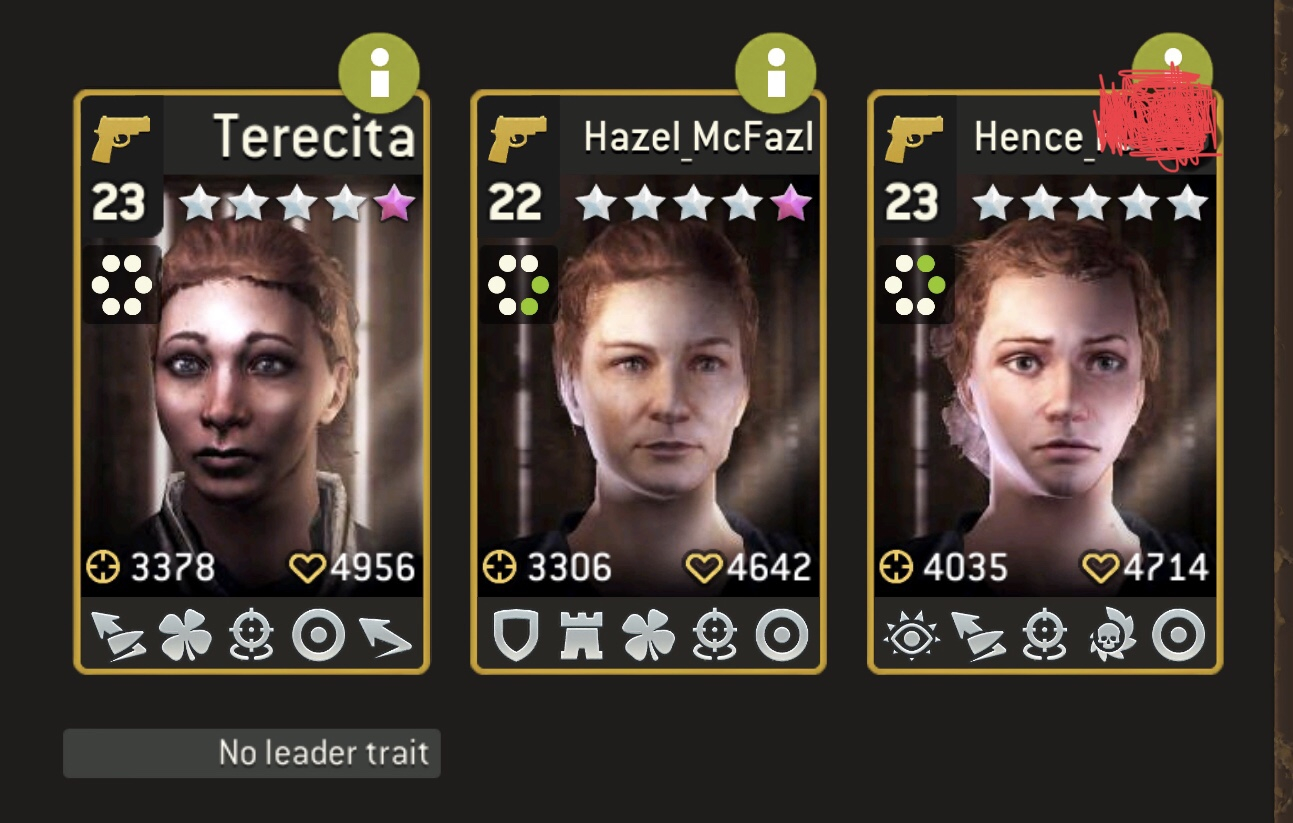Image resolution: width=1293 pixels, height=823 pixels.
Task: Click the eye trait icon on Hence's card
Action: (909, 635)
